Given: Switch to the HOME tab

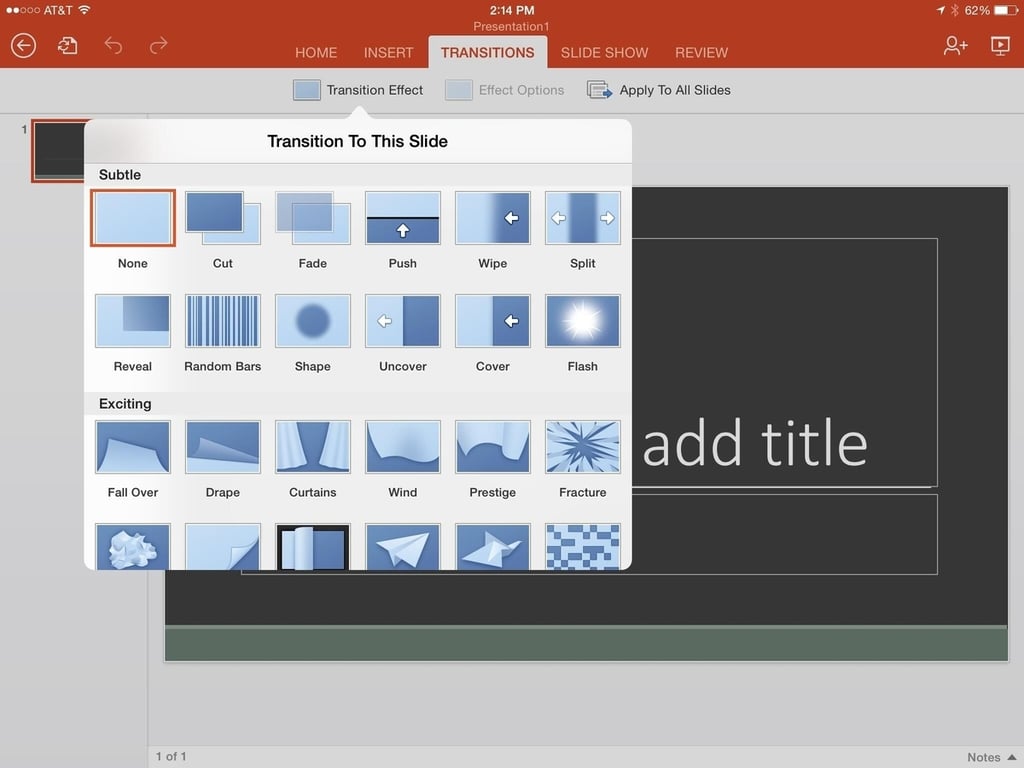Looking at the screenshot, I should pos(316,53).
